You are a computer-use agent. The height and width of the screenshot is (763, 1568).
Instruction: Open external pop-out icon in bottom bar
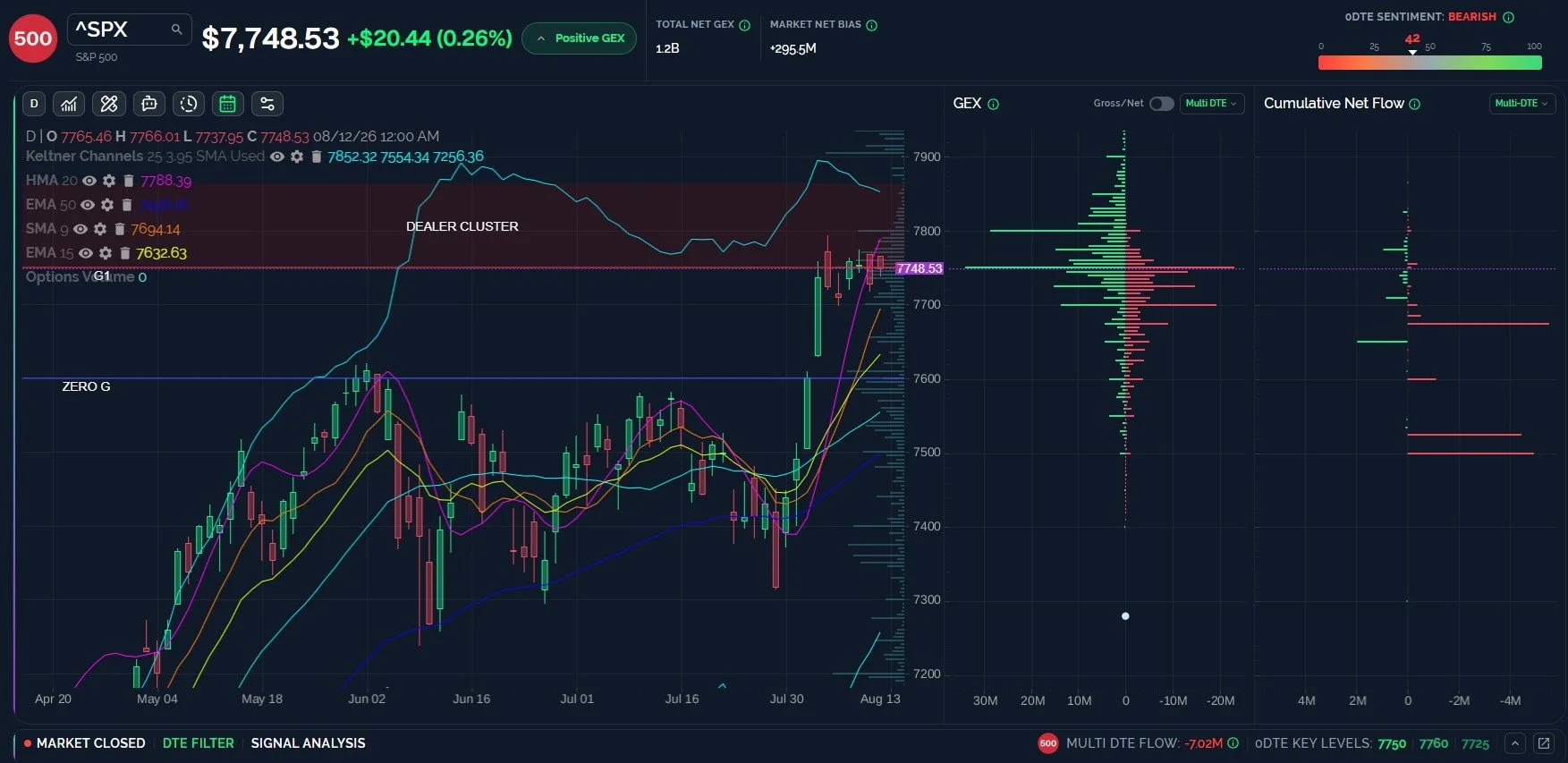coord(1543,742)
